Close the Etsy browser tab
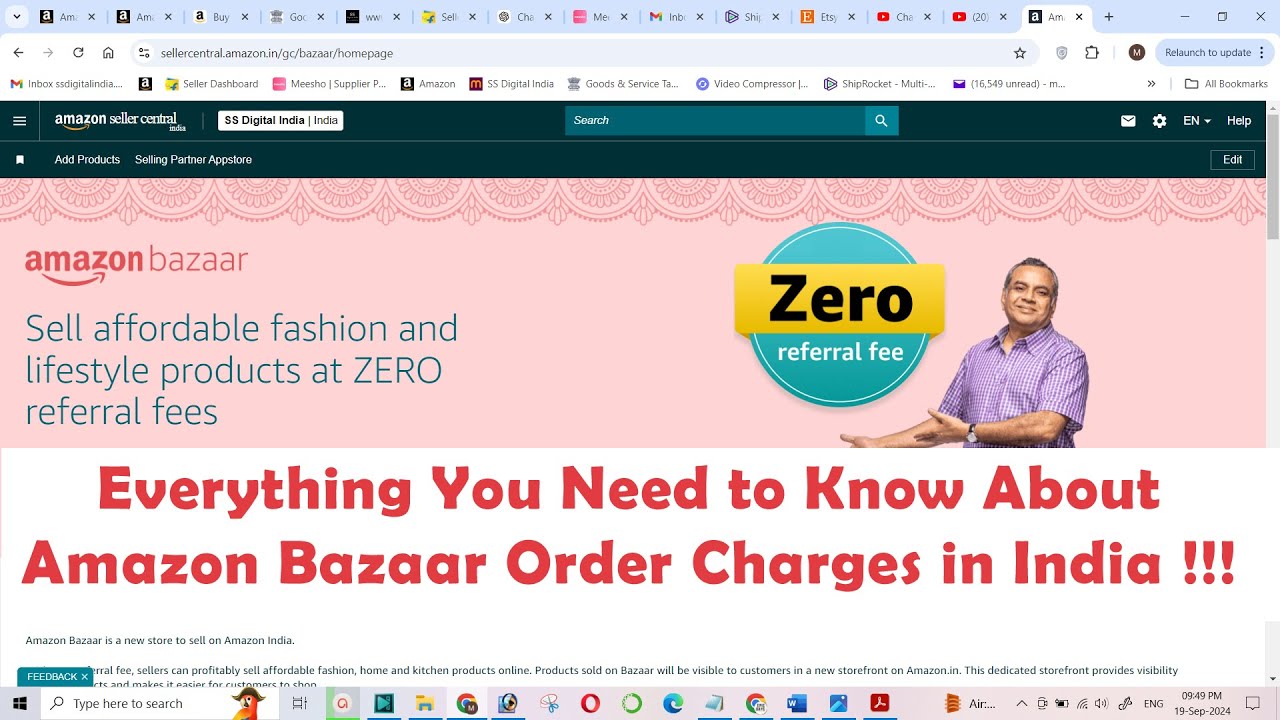Viewport: 1280px width, 720px height. pyautogui.click(x=852, y=17)
